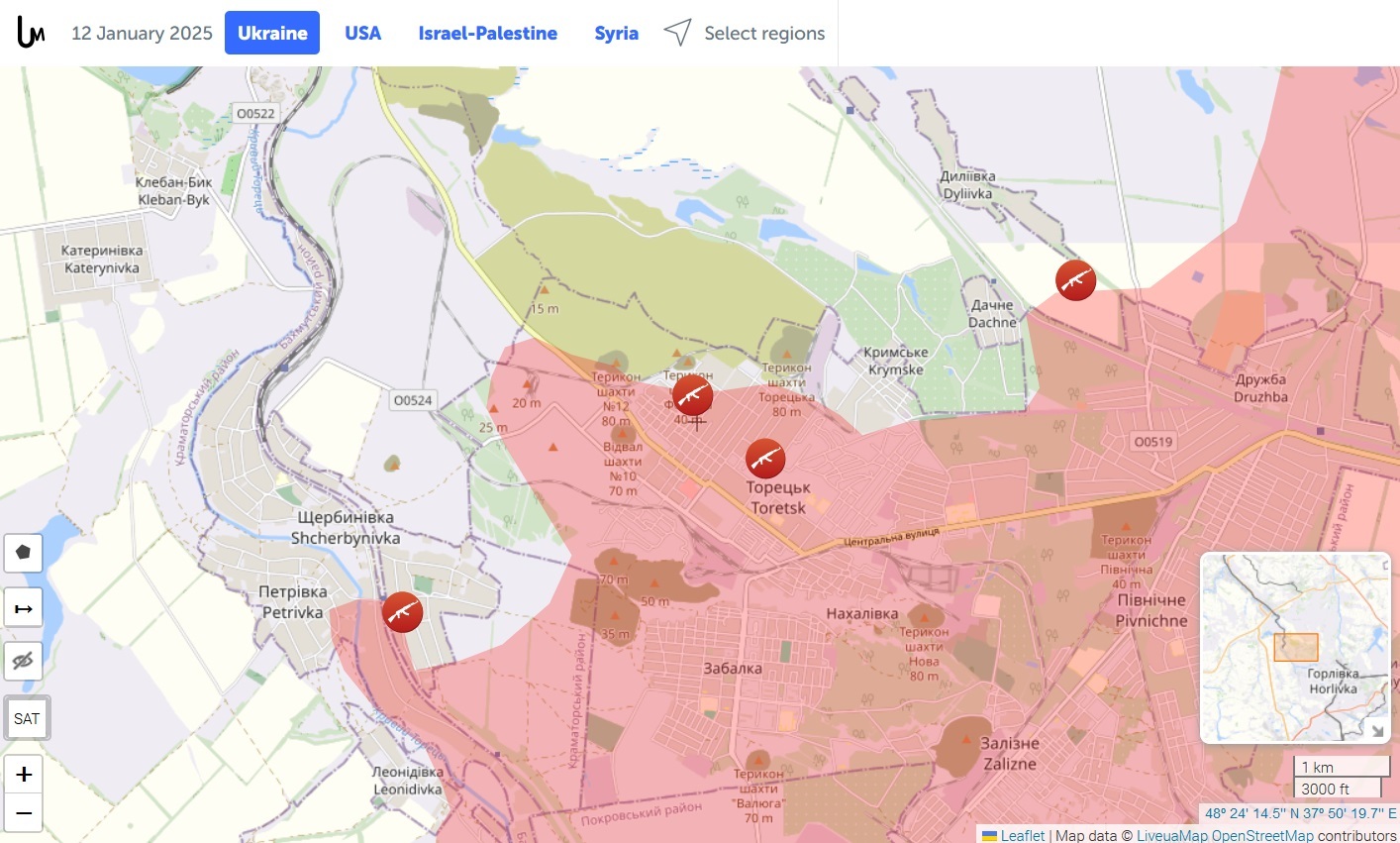Image resolution: width=1400 pixels, height=843 pixels.
Task: Click the paper plane location icon
Action: tap(677, 33)
